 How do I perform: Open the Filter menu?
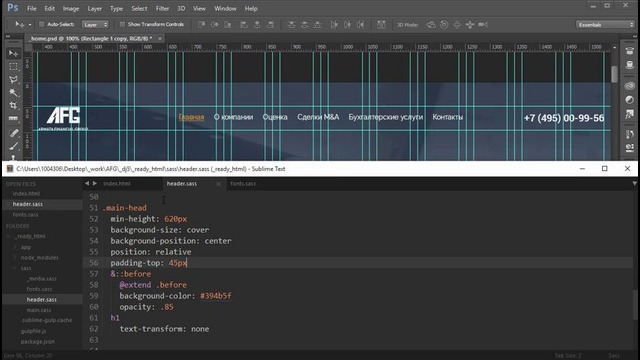click(x=162, y=8)
